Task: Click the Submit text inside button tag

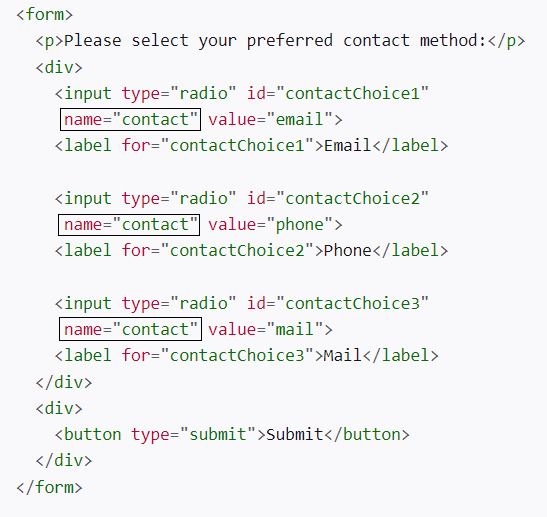Action: (295, 435)
